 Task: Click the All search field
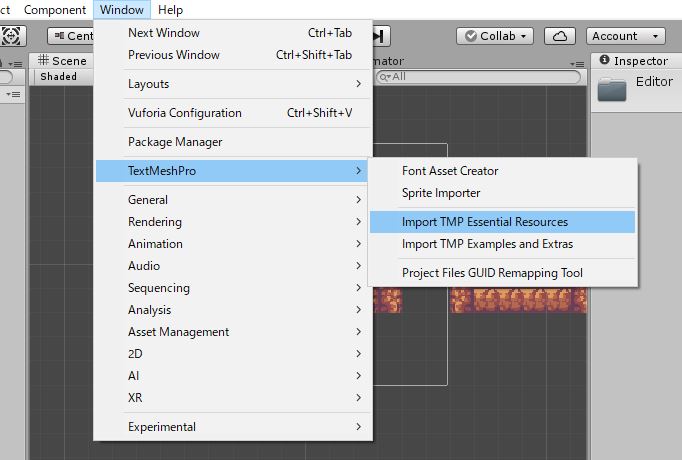tap(478, 77)
